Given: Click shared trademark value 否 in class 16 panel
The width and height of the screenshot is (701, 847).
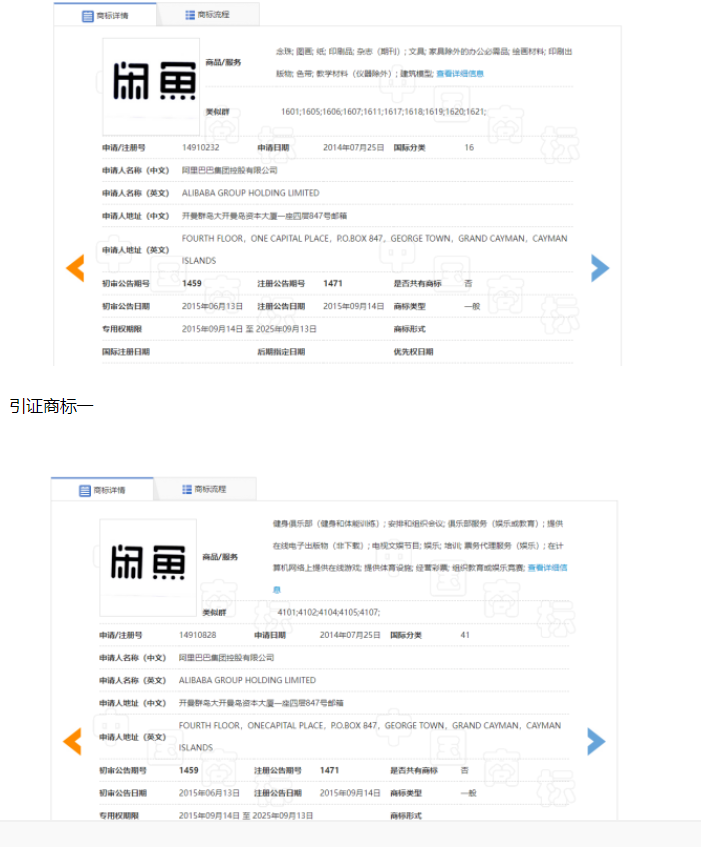Looking at the screenshot, I should [468, 283].
